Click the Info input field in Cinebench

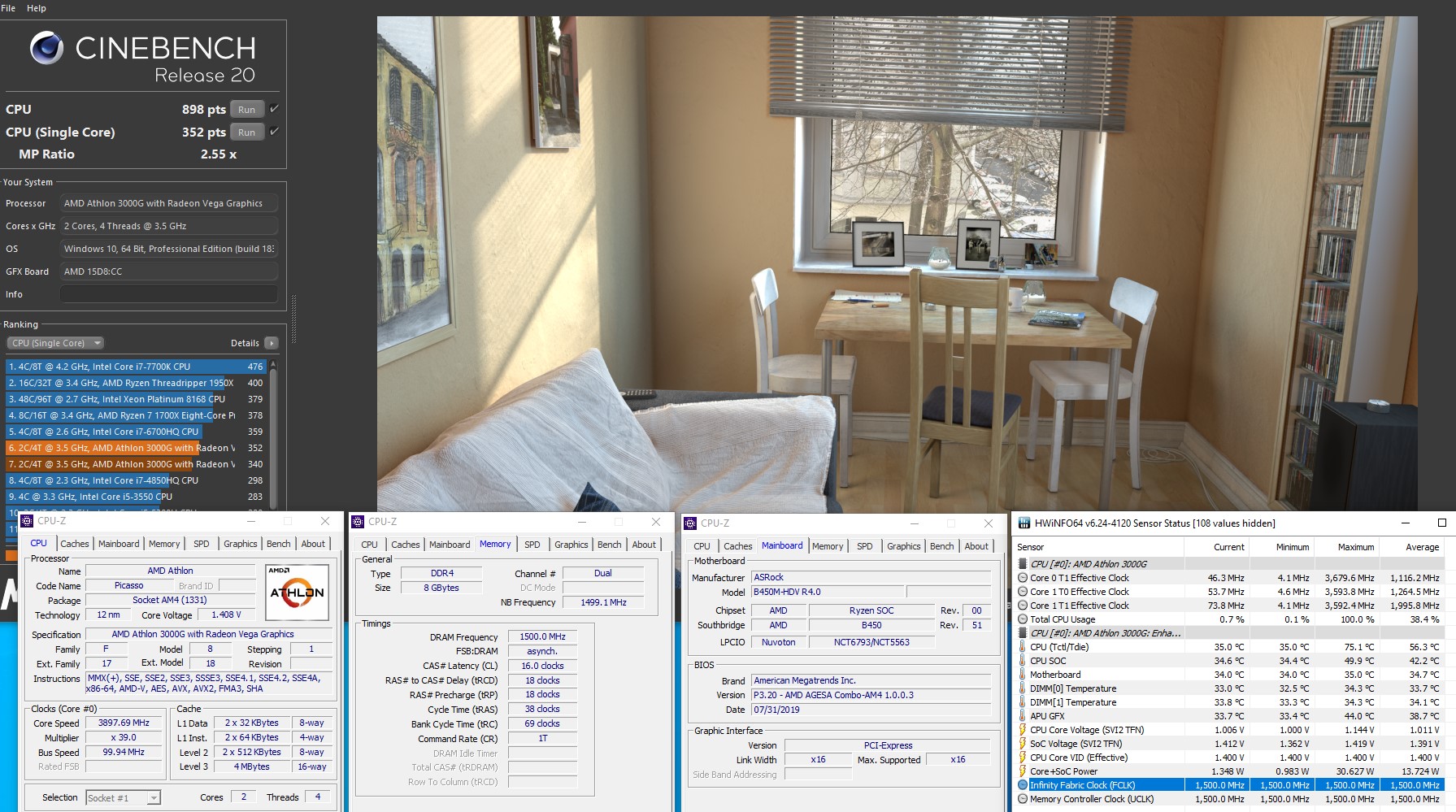[x=168, y=294]
